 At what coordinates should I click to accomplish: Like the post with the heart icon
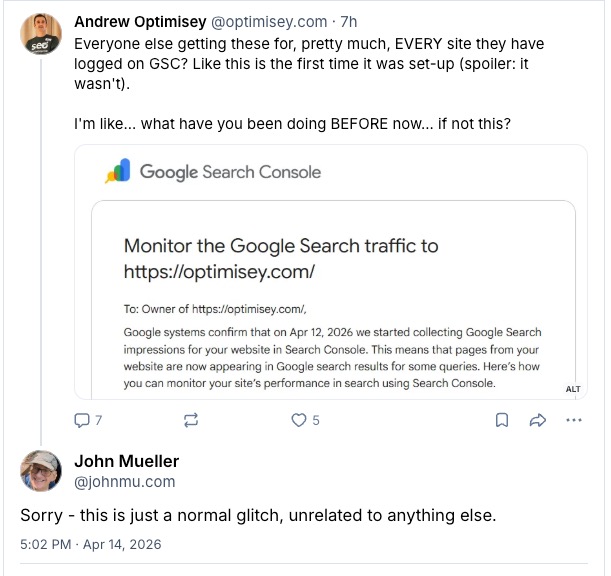click(298, 421)
